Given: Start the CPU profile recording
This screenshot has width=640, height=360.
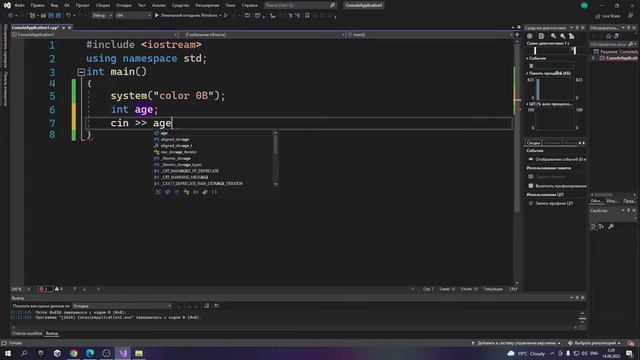Looking at the screenshot, I should [x=551, y=203].
